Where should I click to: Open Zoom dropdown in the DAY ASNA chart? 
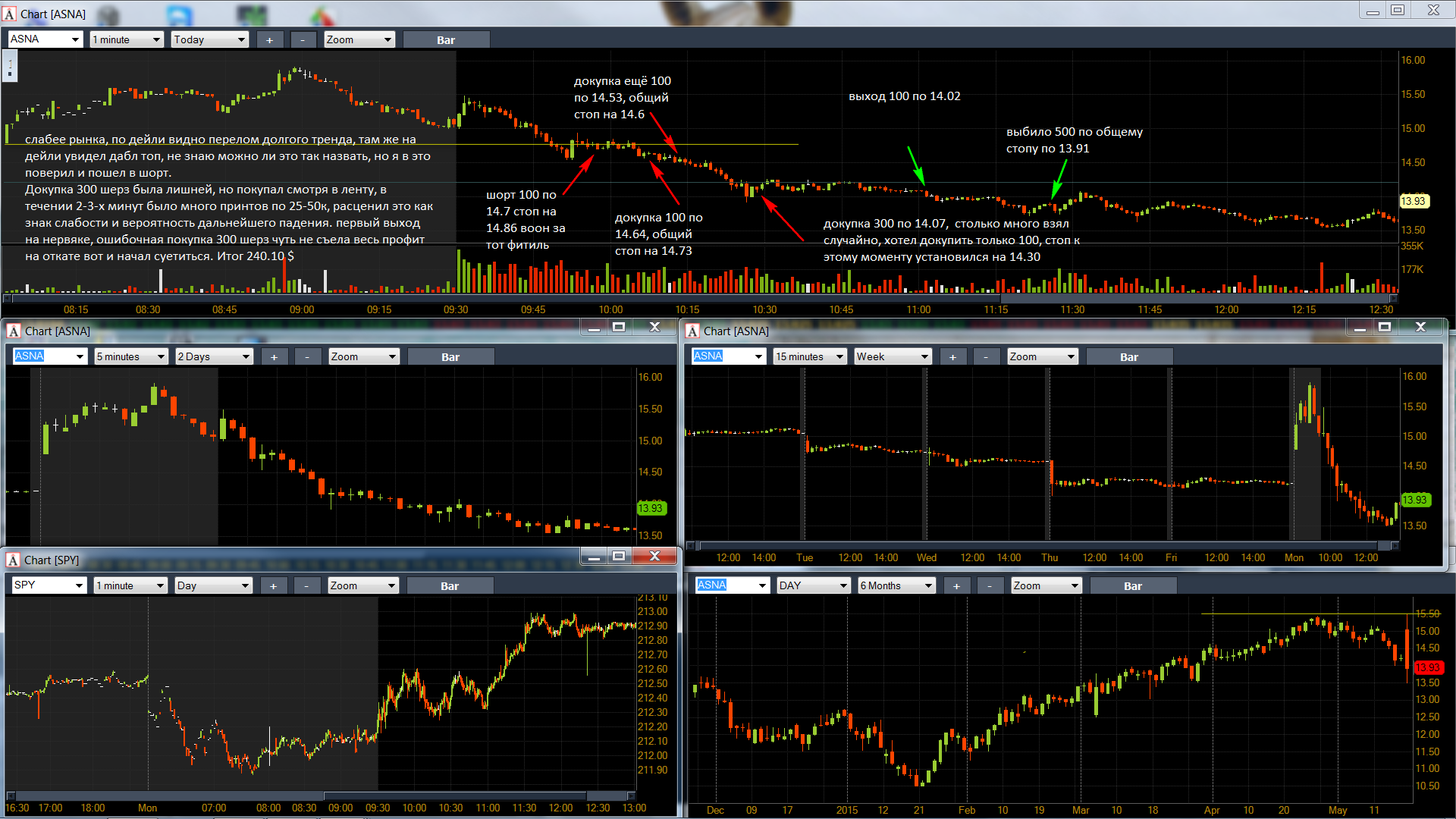pos(1046,585)
